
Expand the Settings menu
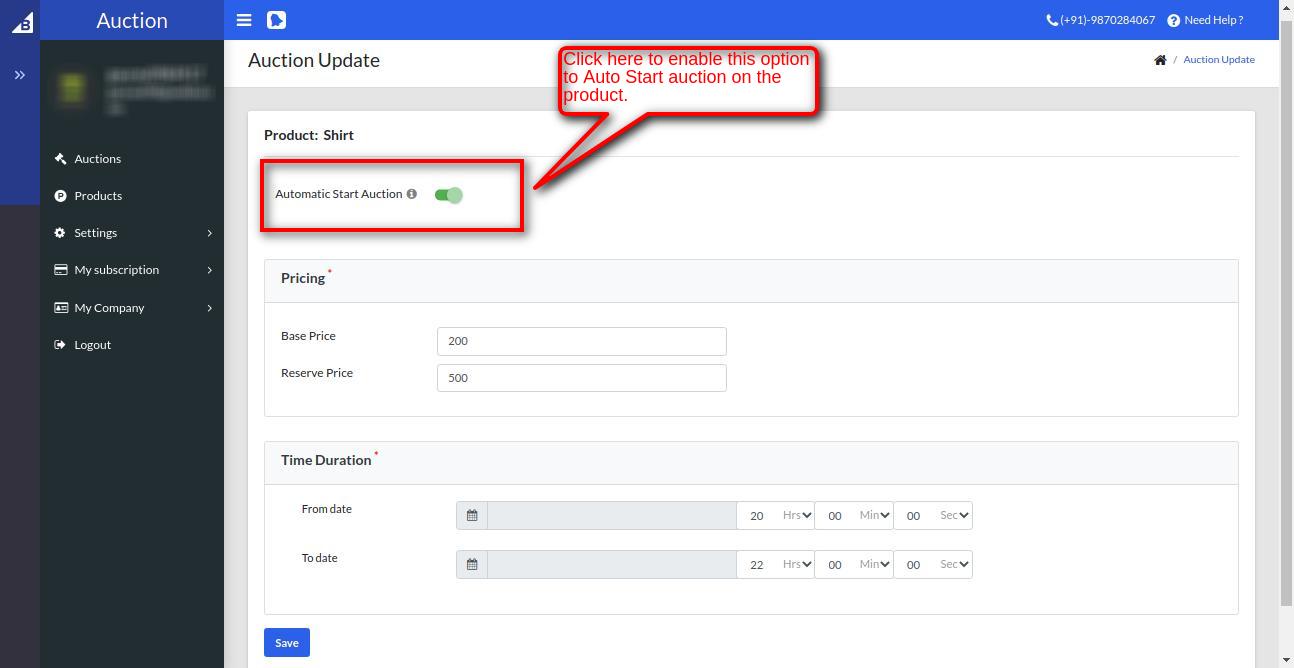pos(96,232)
